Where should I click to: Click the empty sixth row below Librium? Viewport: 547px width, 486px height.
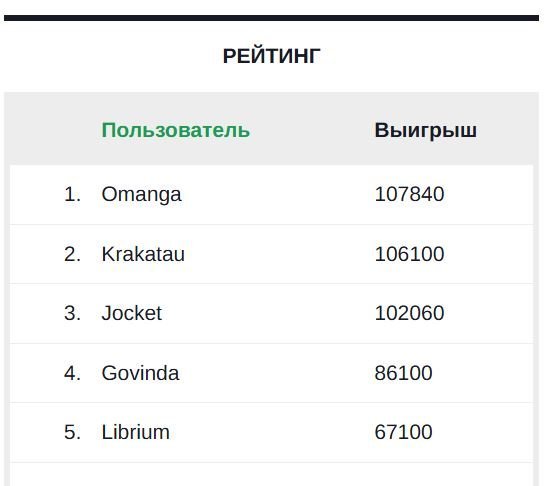[x=271, y=474]
